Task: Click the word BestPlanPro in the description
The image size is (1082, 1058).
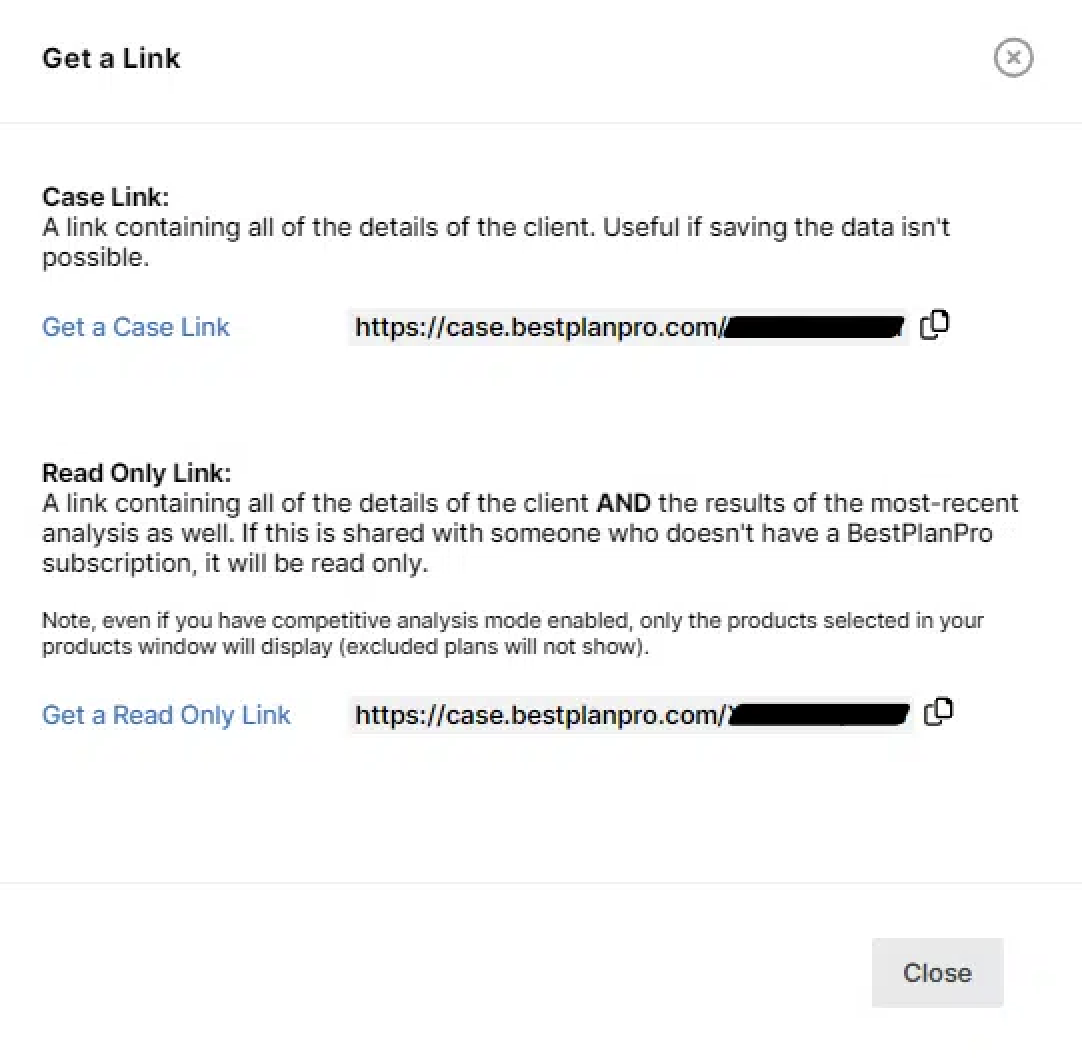Action: (919, 533)
